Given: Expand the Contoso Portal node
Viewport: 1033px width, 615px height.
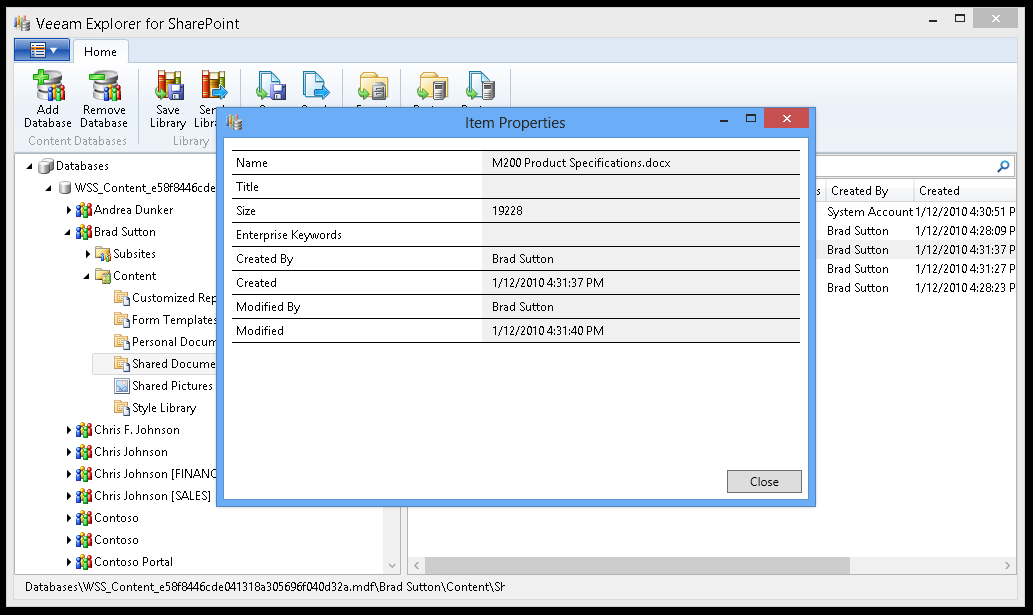Looking at the screenshot, I should pos(69,562).
